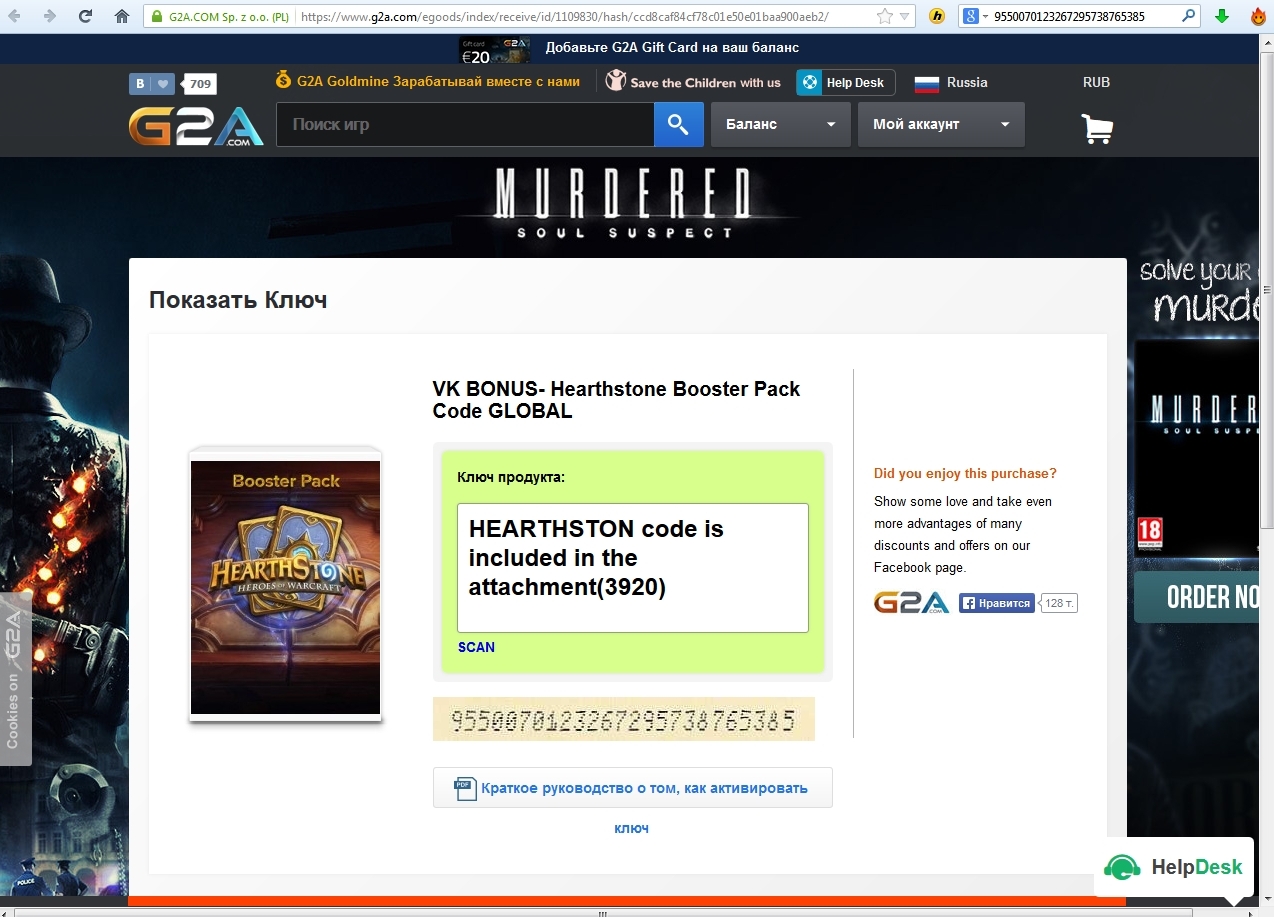Open downloads with the green arrow icon
The image size is (1274, 917).
pos(1221,17)
